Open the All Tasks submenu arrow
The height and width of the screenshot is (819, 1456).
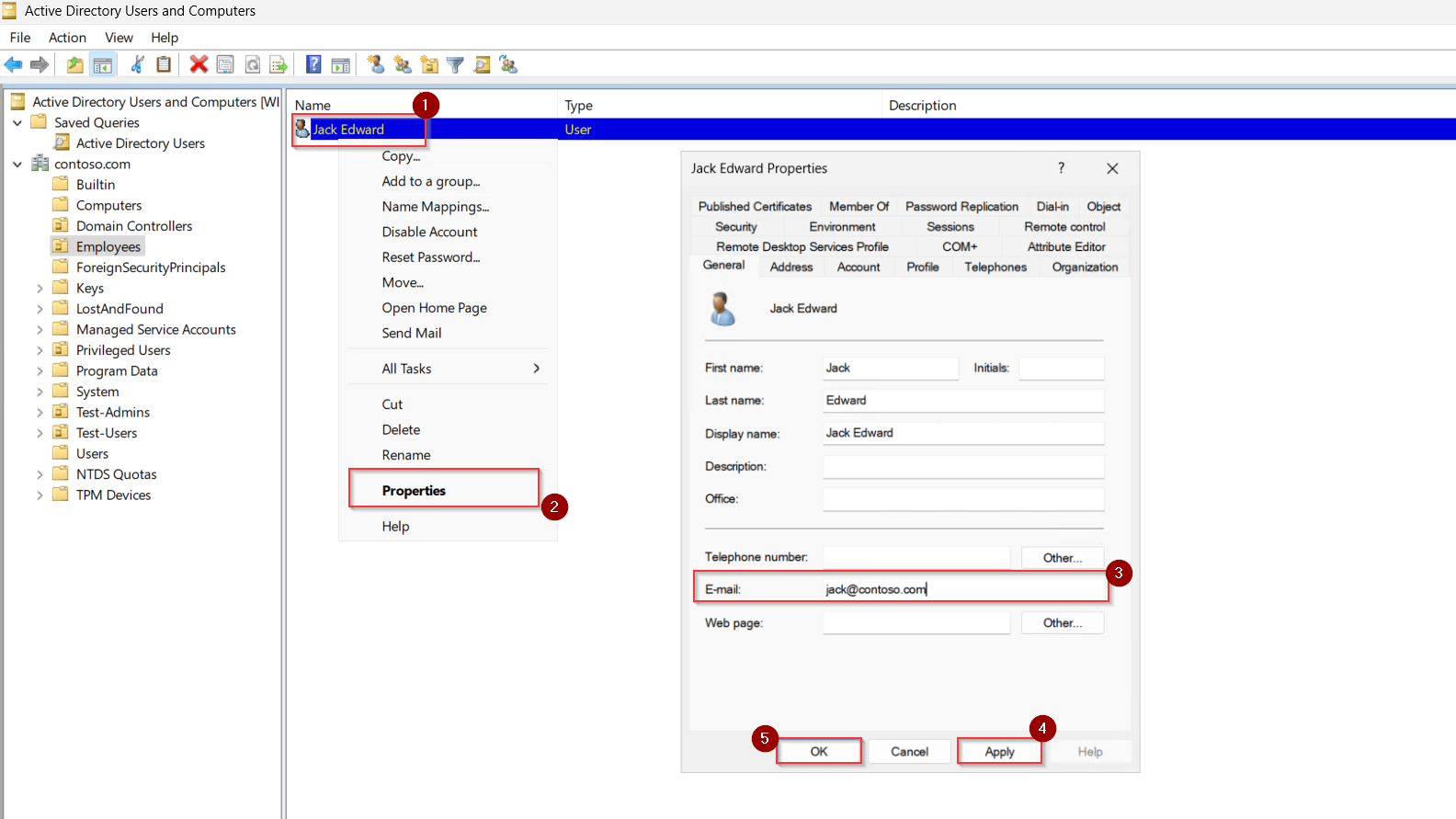[537, 369]
